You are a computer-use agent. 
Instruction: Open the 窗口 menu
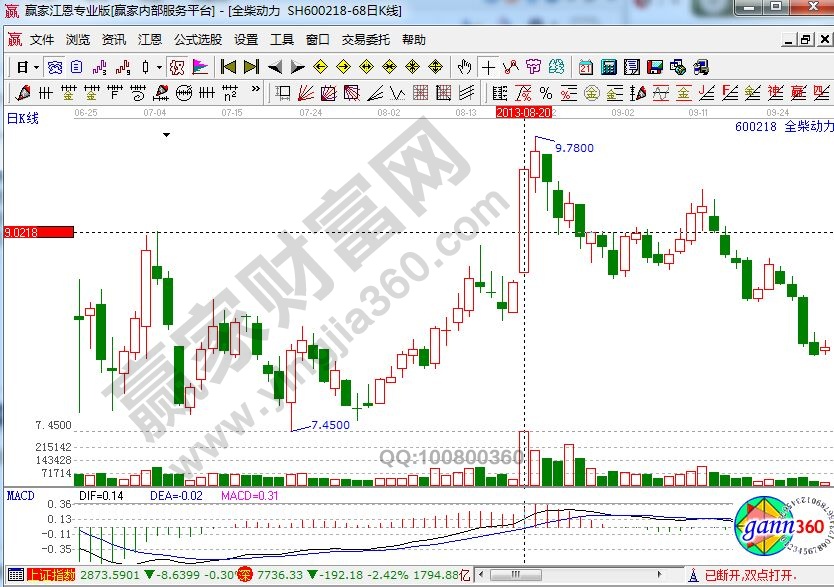pos(318,39)
